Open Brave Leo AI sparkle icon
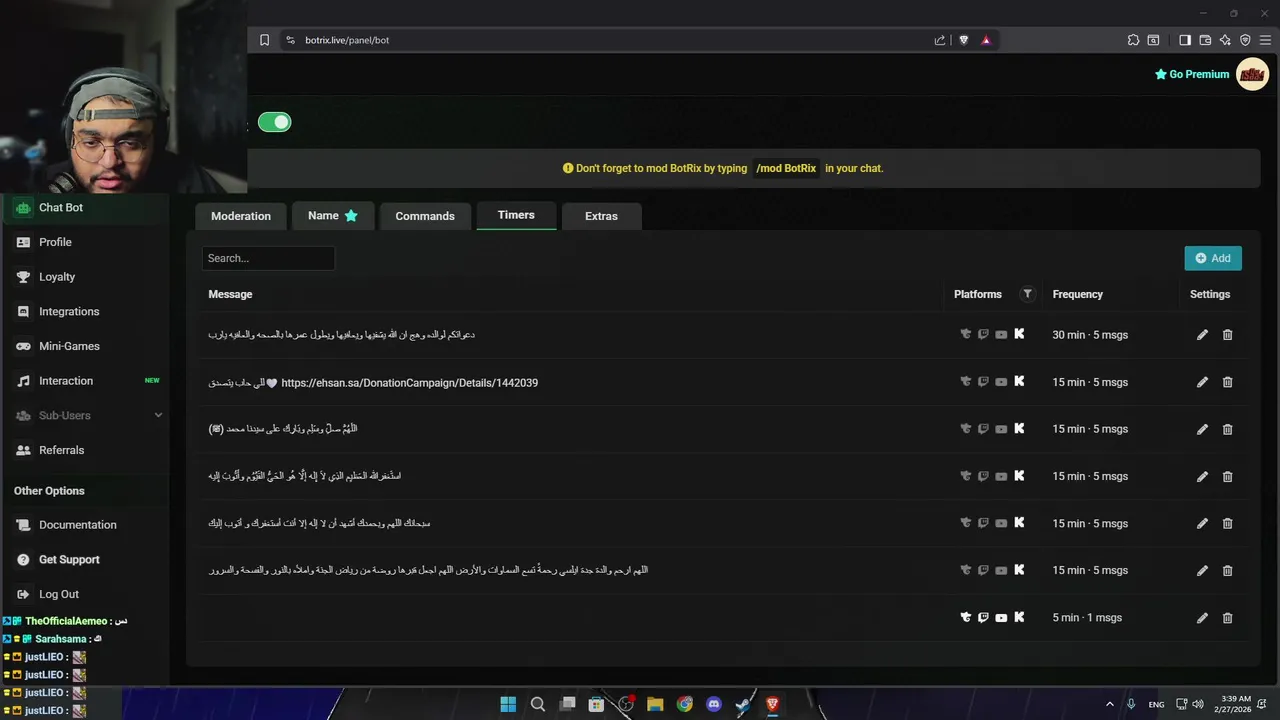 coord(1225,40)
